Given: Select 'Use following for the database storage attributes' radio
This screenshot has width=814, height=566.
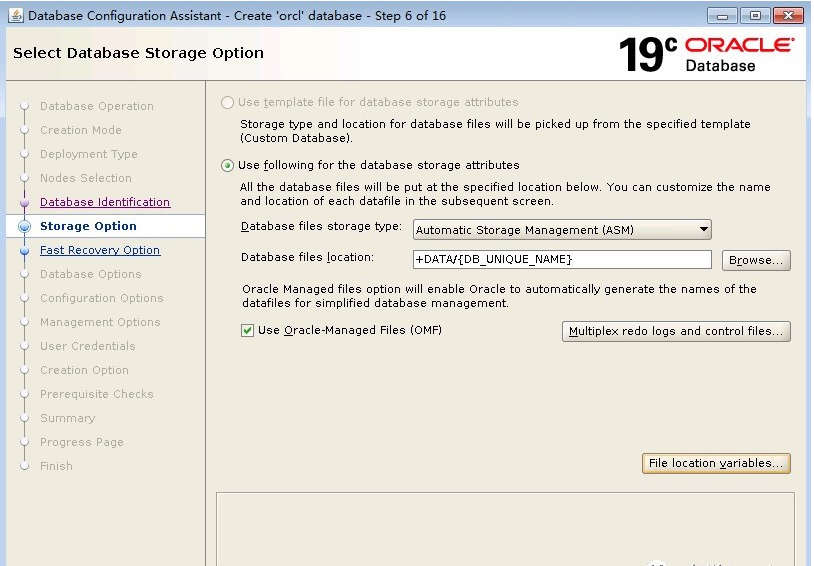Looking at the screenshot, I should tap(227, 166).
